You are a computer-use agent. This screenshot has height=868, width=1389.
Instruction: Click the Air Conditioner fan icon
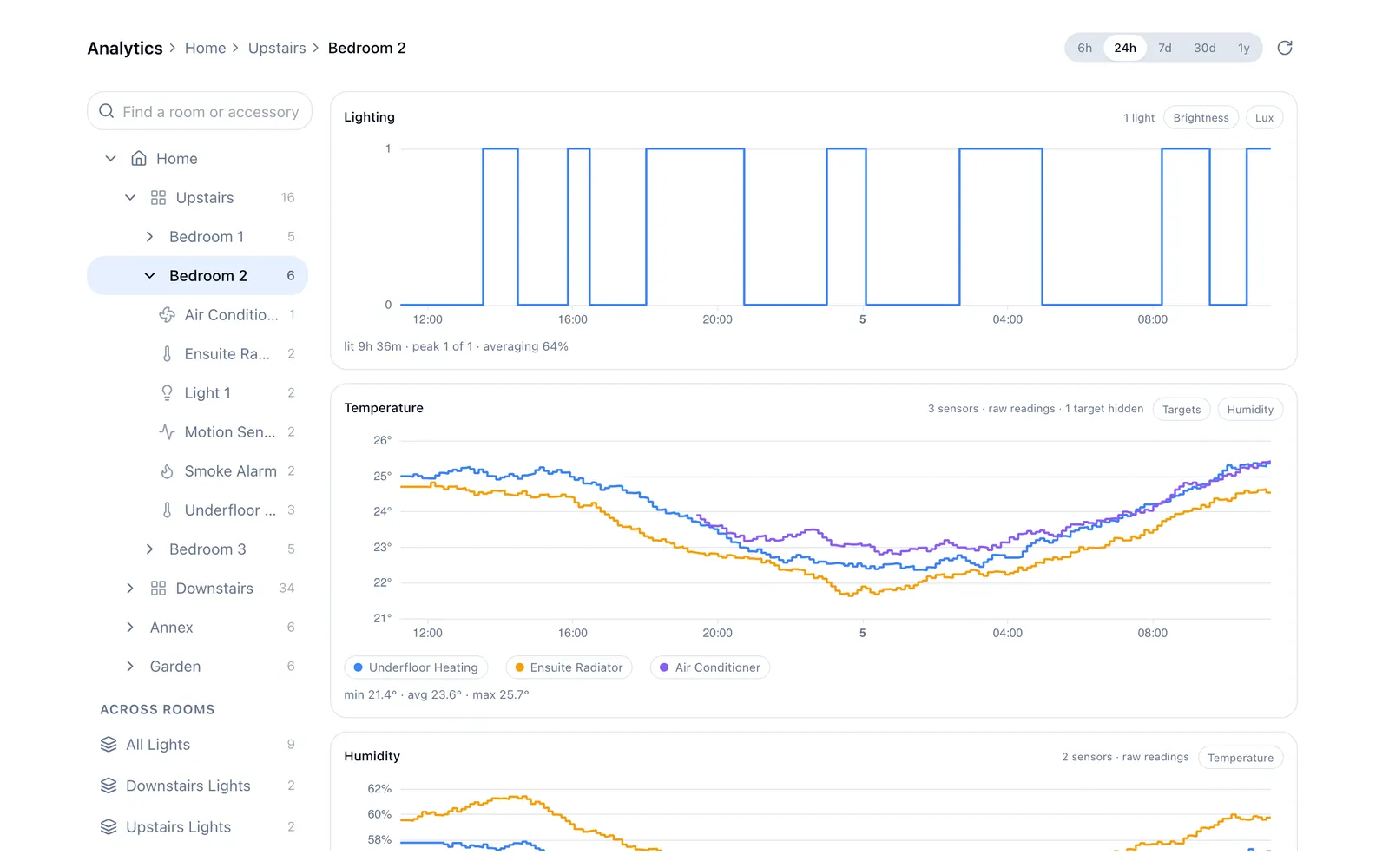pos(167,315)
